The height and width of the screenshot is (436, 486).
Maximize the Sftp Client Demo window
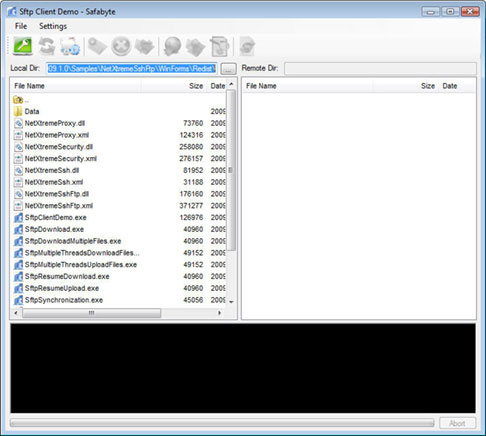click(x=450, y=12)
